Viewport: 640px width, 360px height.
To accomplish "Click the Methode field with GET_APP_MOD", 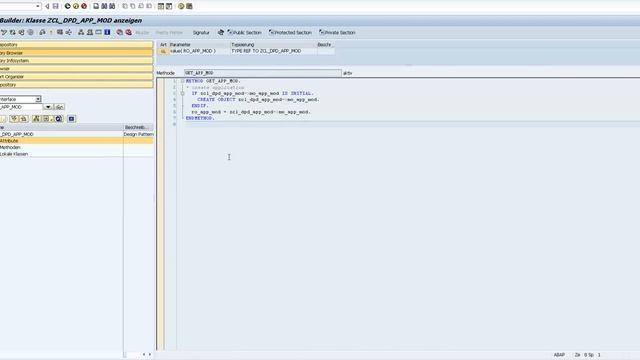I will coord(262,73).
